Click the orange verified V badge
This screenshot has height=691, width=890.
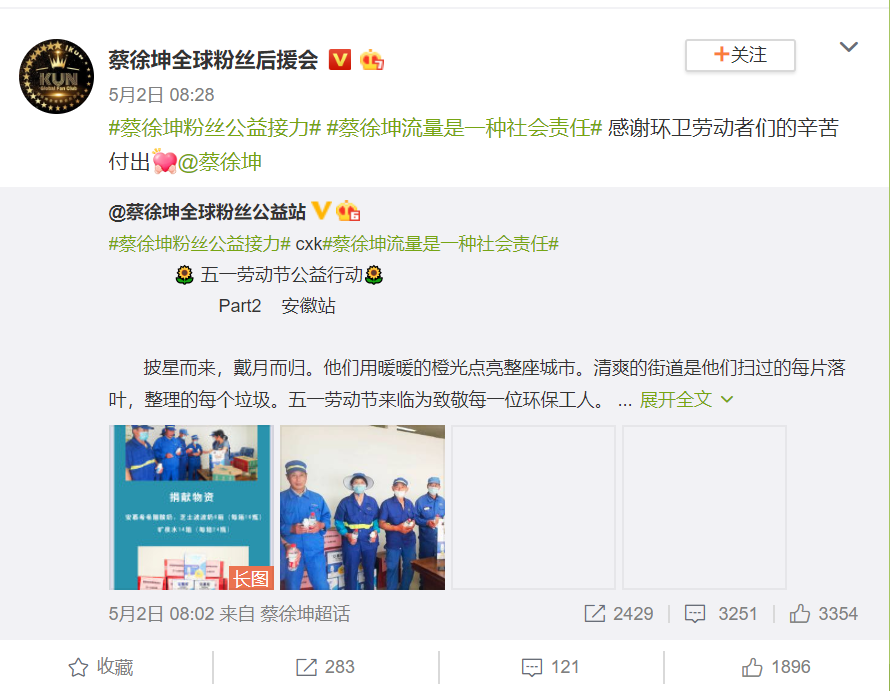point(339,60)
